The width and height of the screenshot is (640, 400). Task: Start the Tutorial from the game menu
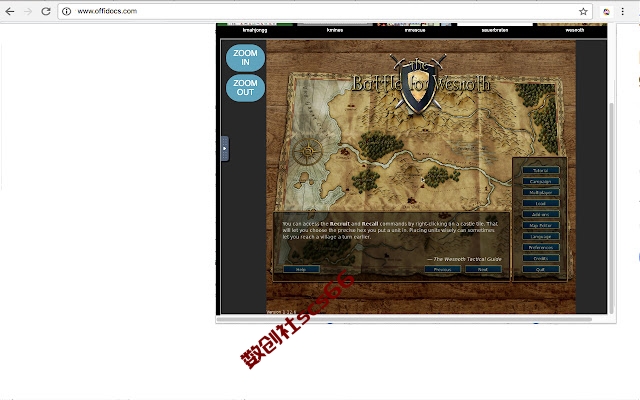point(541,170)
